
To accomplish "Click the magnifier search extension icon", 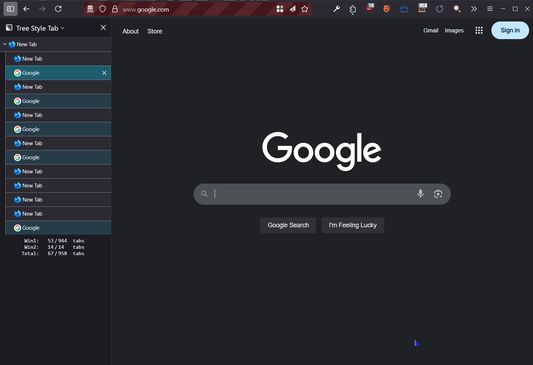I will (457, 9).
